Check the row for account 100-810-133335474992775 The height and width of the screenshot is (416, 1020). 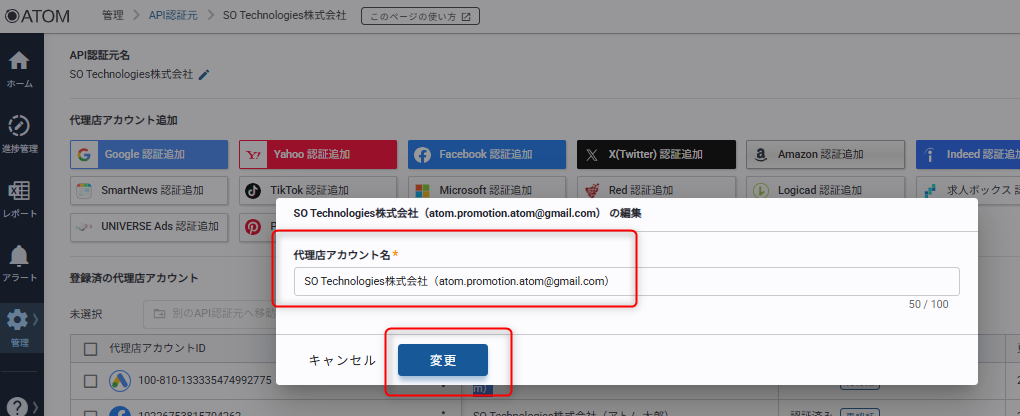click(x=91, y=381)
